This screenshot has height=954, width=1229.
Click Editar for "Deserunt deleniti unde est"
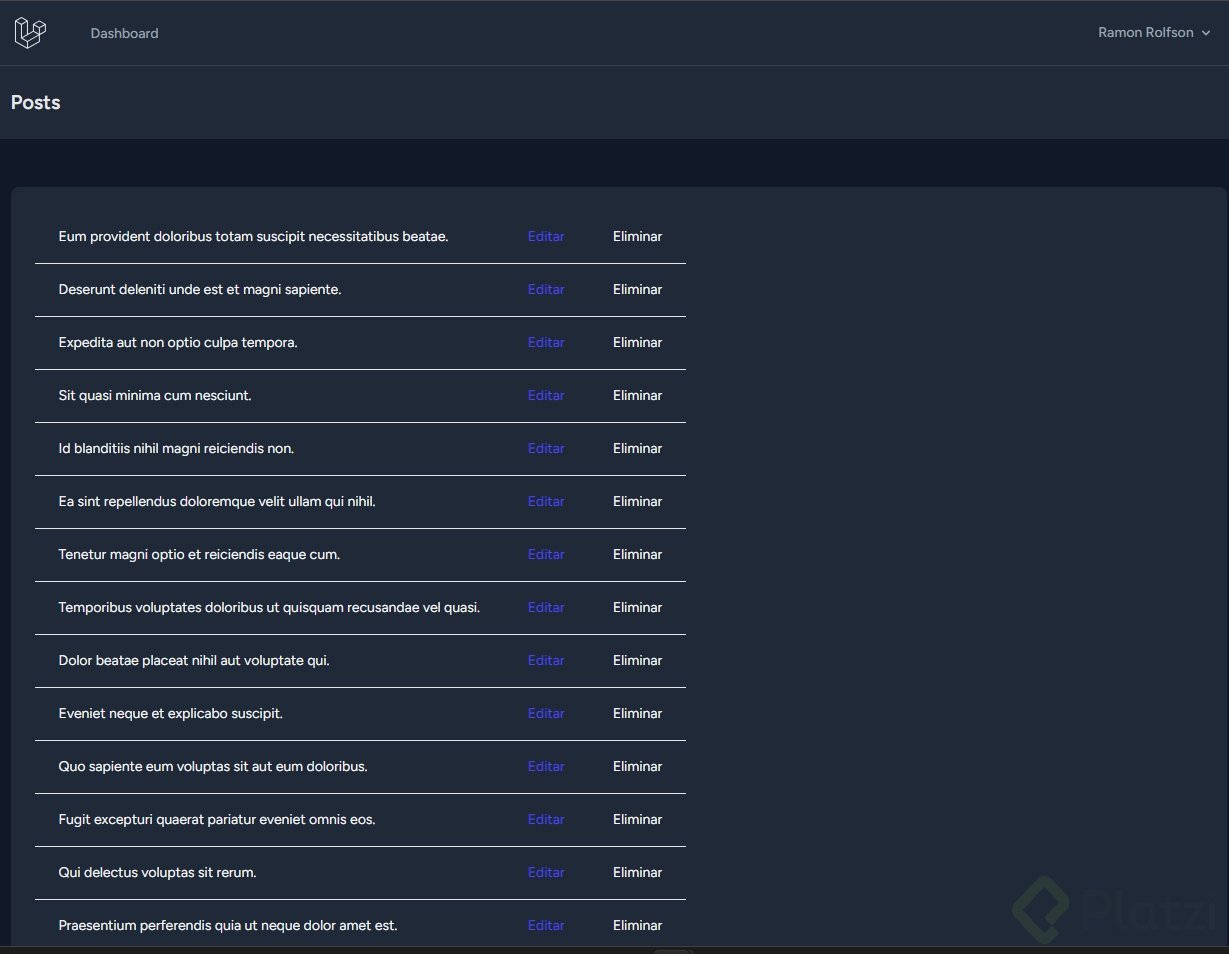pos(546,290)
